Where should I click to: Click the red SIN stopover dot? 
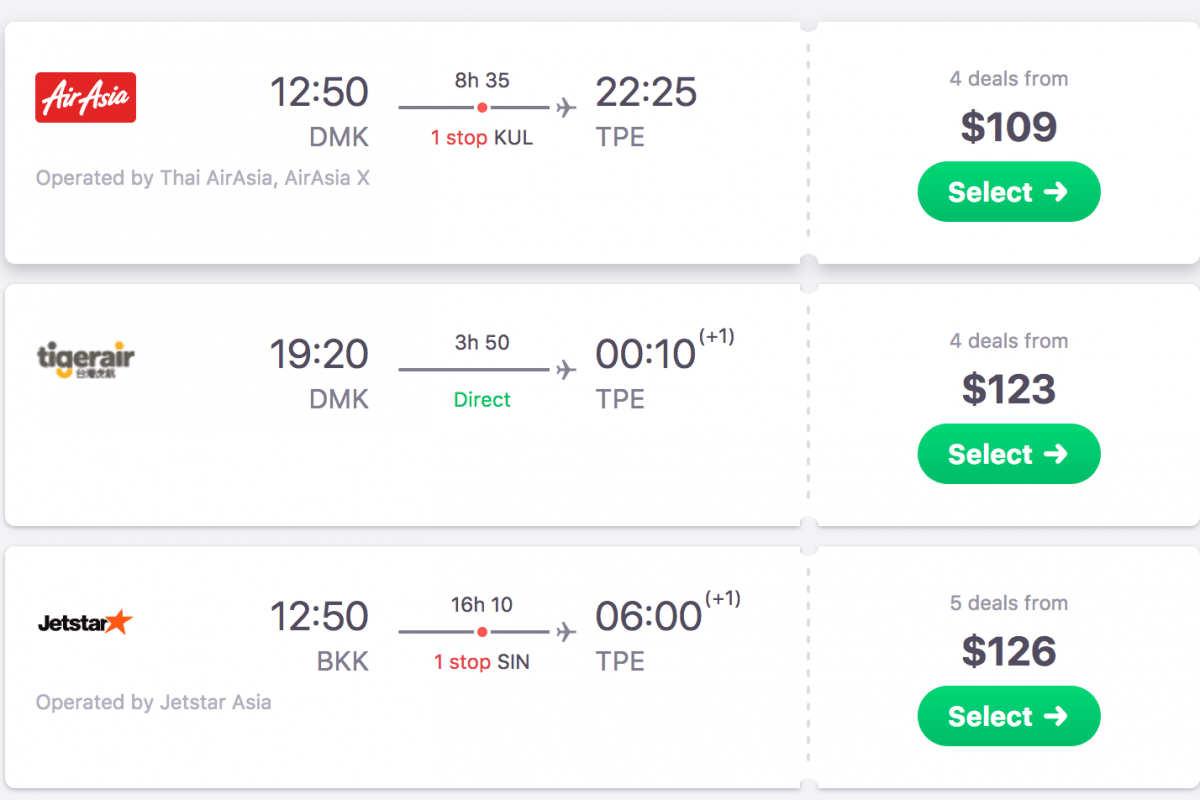coord(482,632)
